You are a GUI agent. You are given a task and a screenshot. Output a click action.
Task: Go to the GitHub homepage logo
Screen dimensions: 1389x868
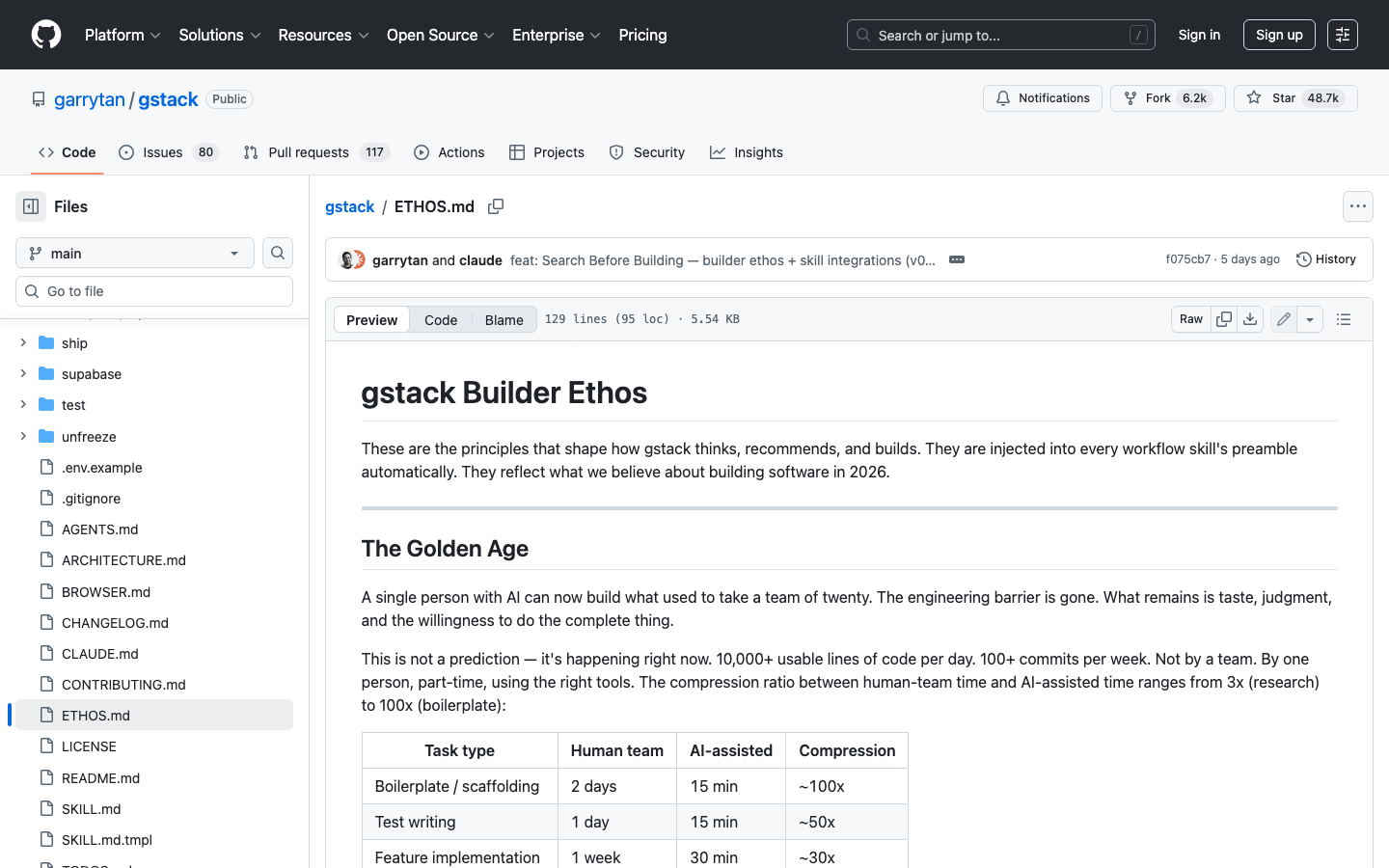46,35
